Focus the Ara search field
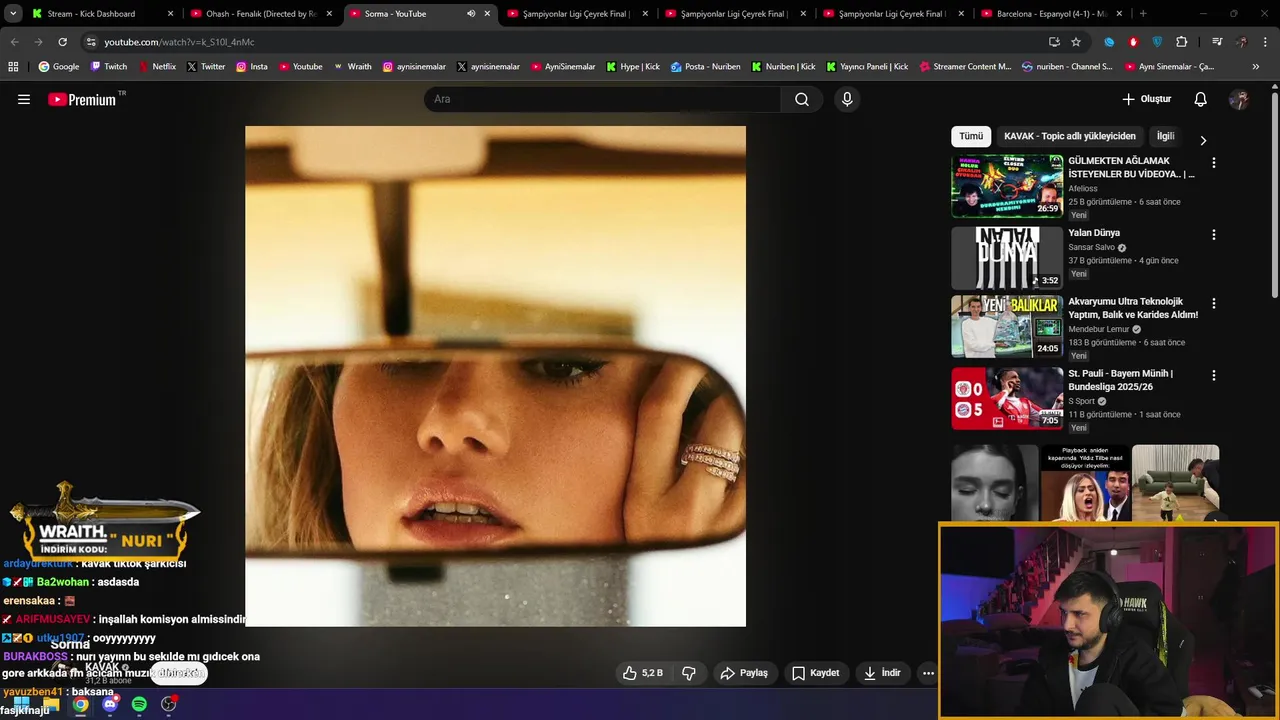1280x720 pixels. tap(603, 99)
